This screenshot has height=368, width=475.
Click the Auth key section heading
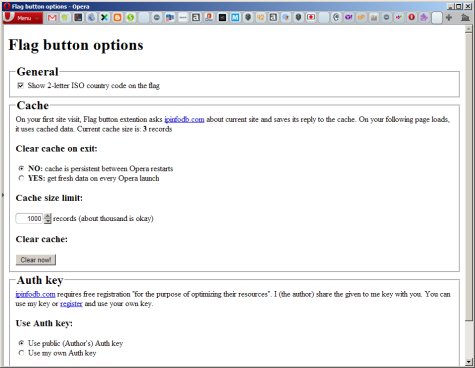tap(40, 280)
